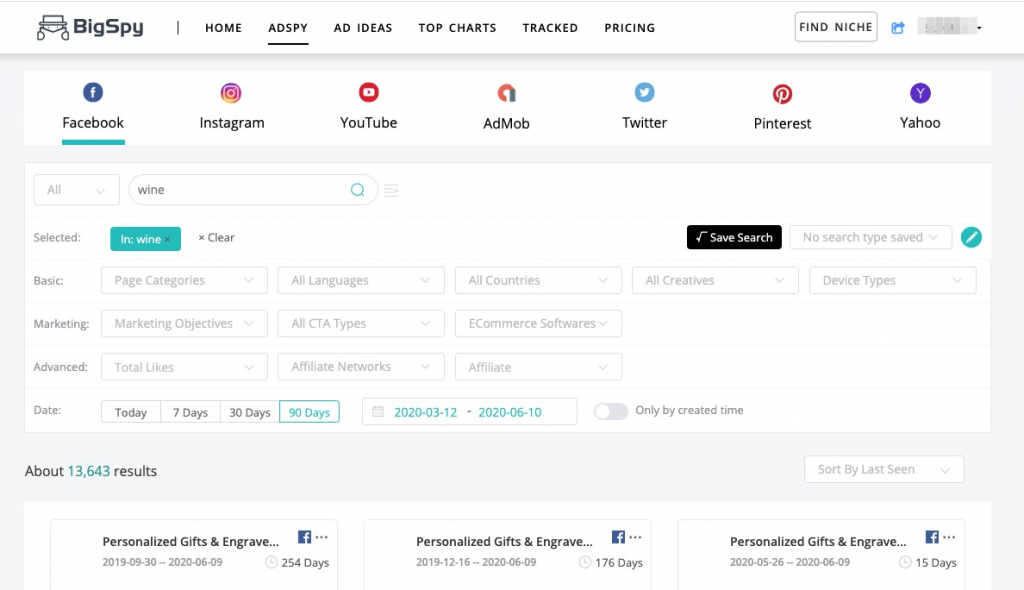
Task: Open the three-dot menu on the 254 Days card
Action: [x=322, y=537]
